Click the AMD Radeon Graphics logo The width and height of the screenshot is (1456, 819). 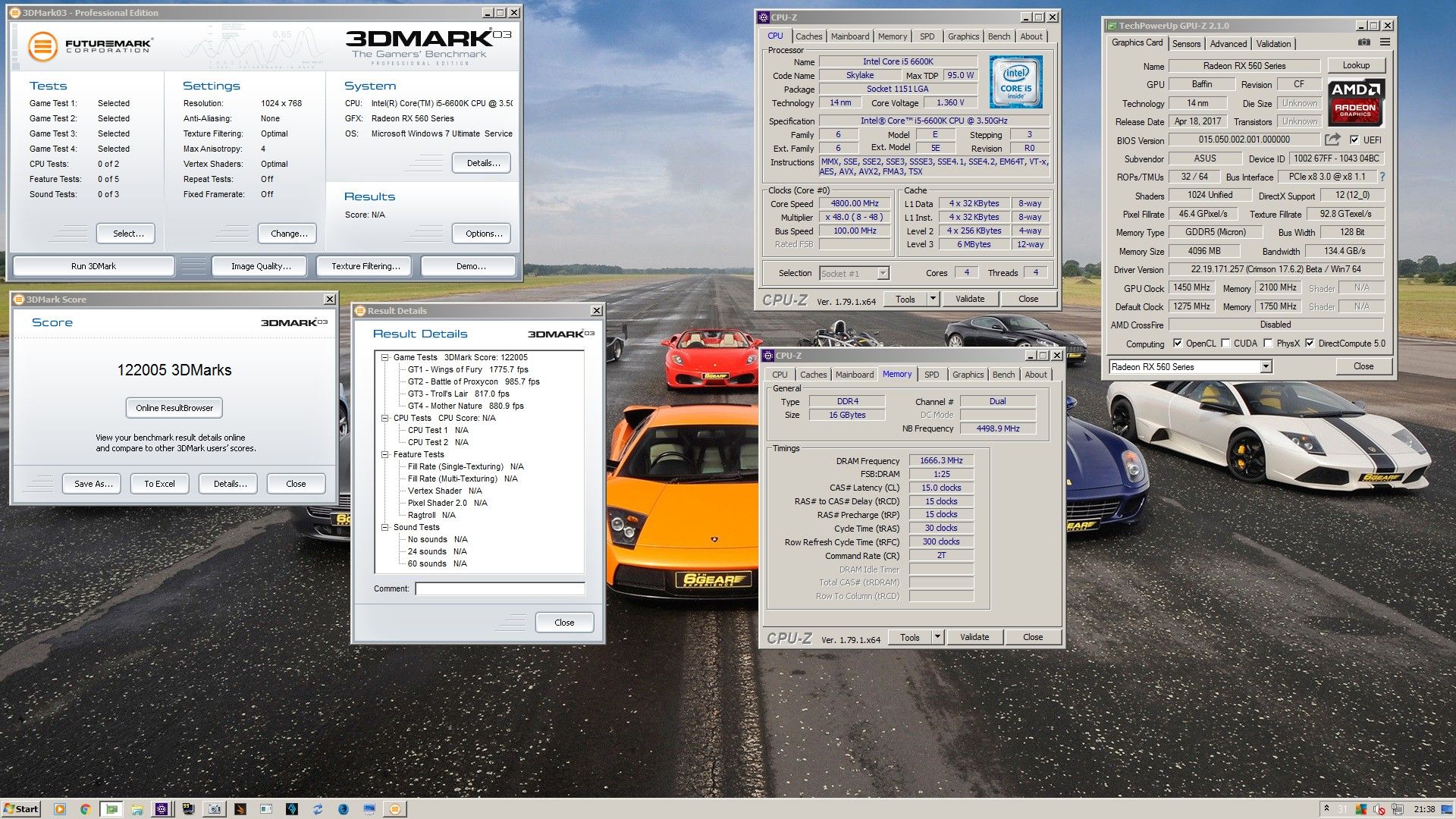[x=1355, y=102]
